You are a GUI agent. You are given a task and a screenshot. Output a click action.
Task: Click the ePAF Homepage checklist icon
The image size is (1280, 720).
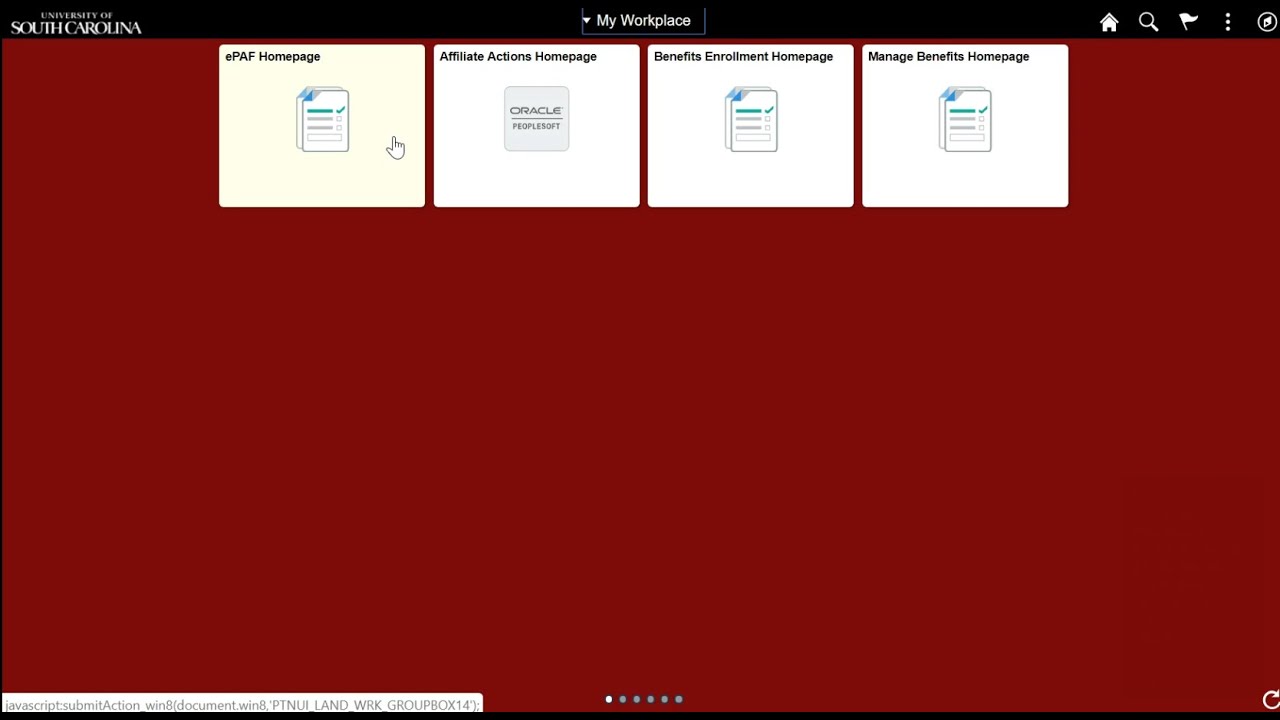pyautogui.click(x=323, y=119)
